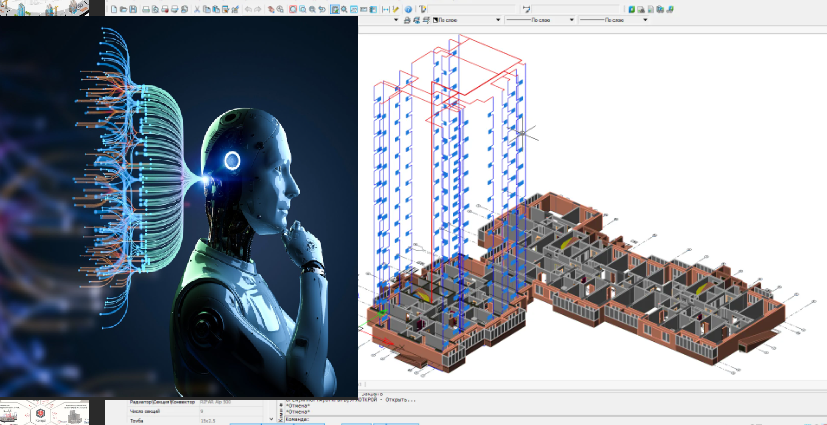The image size is (827, 425).
Task: Open the color dropdown showing По слою
Action: pos(467,20)
